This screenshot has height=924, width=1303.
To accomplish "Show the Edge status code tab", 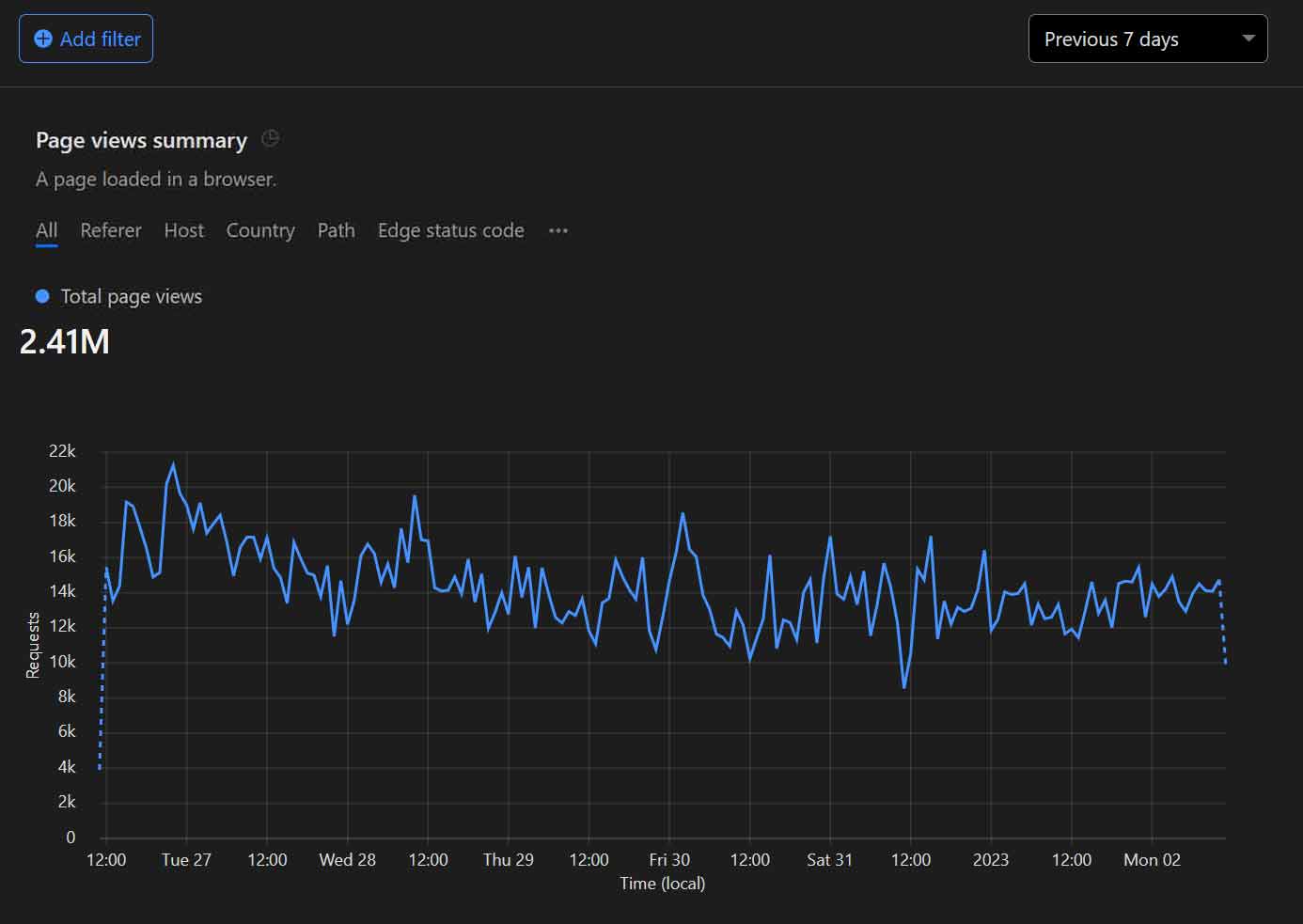I will [450, 230].
